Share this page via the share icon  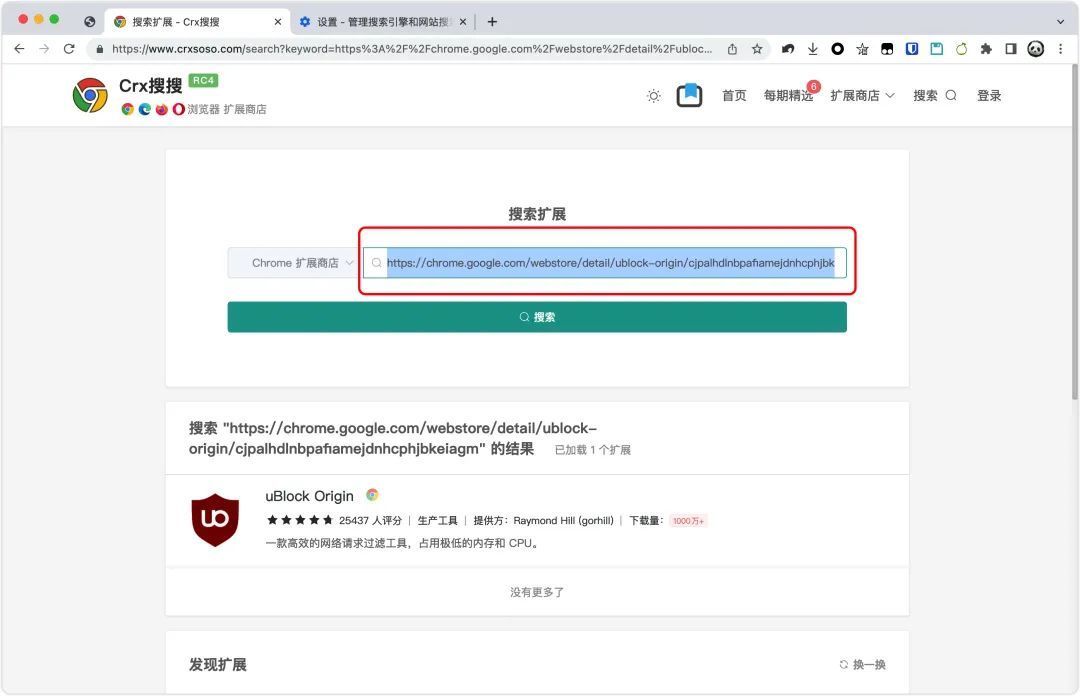(x=732, y=49)
